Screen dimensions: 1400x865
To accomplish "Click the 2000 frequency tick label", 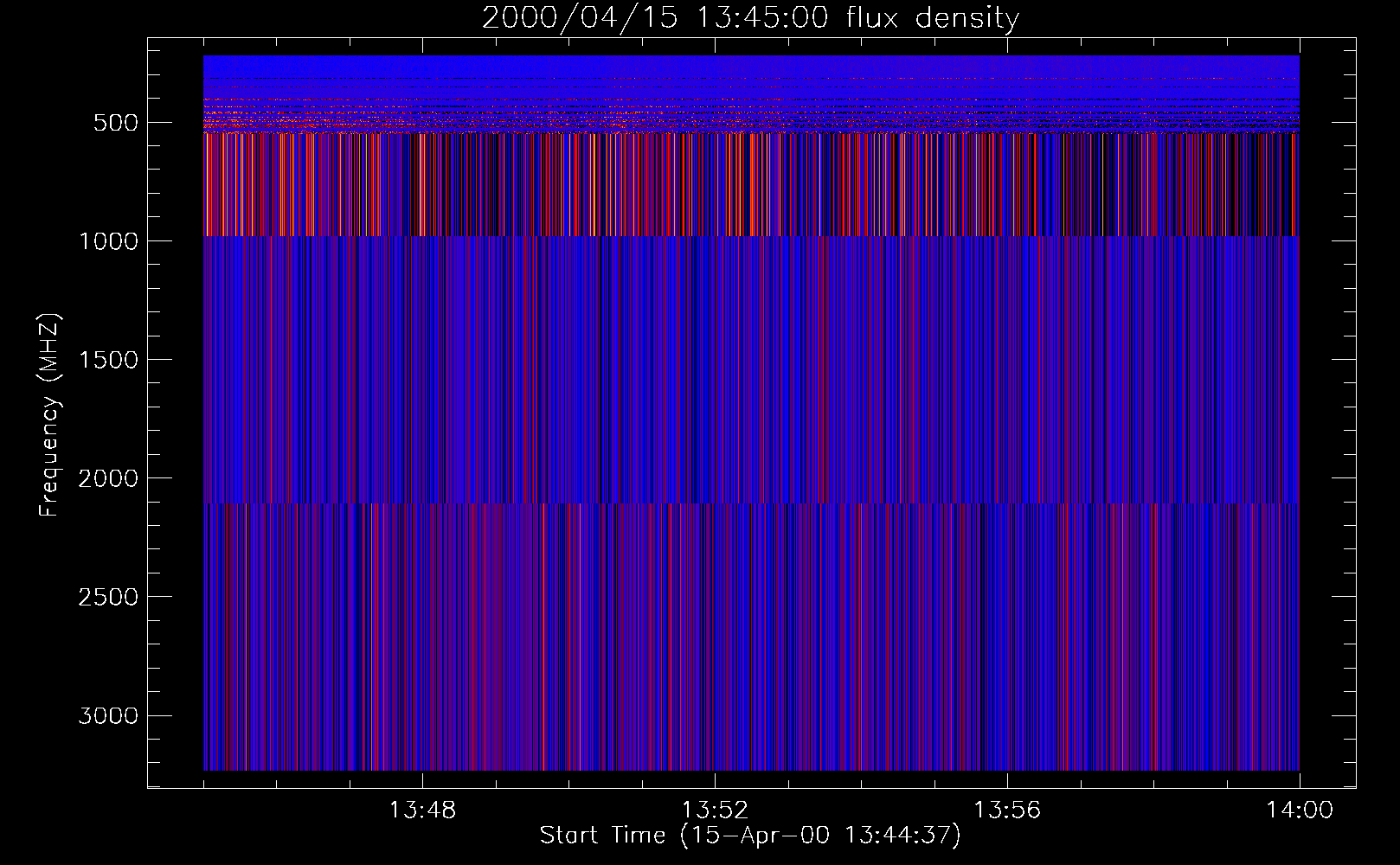I will pos(108,478).
